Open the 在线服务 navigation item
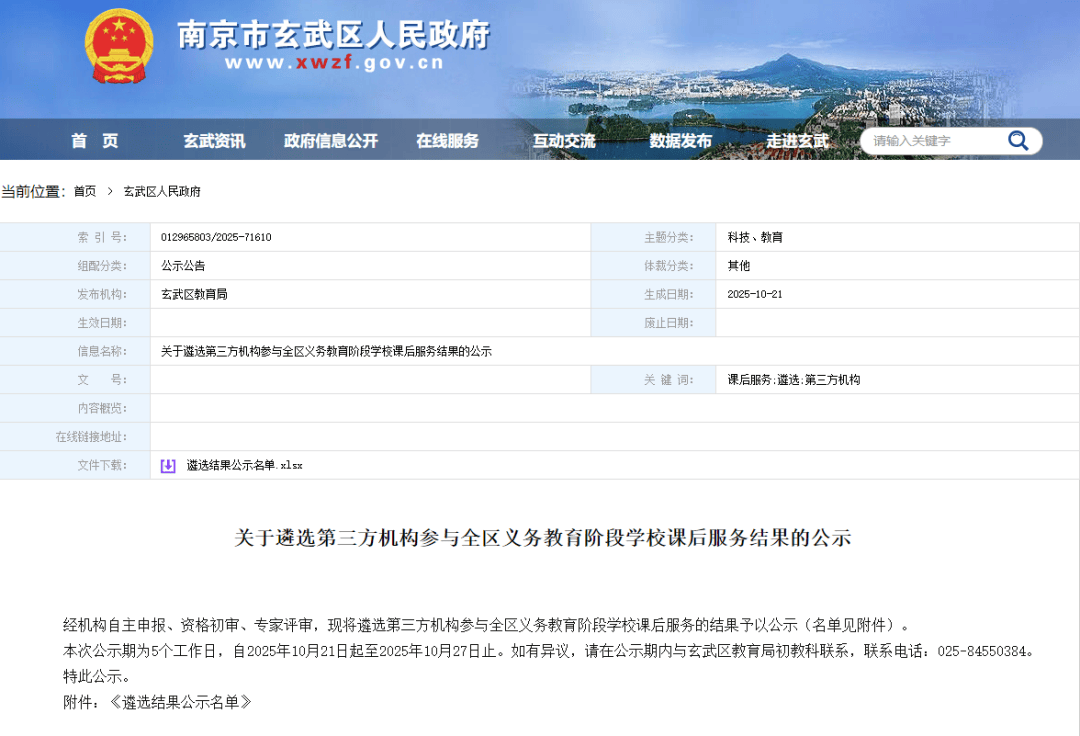Screen dimensions: 1080x736 [448, 141]
